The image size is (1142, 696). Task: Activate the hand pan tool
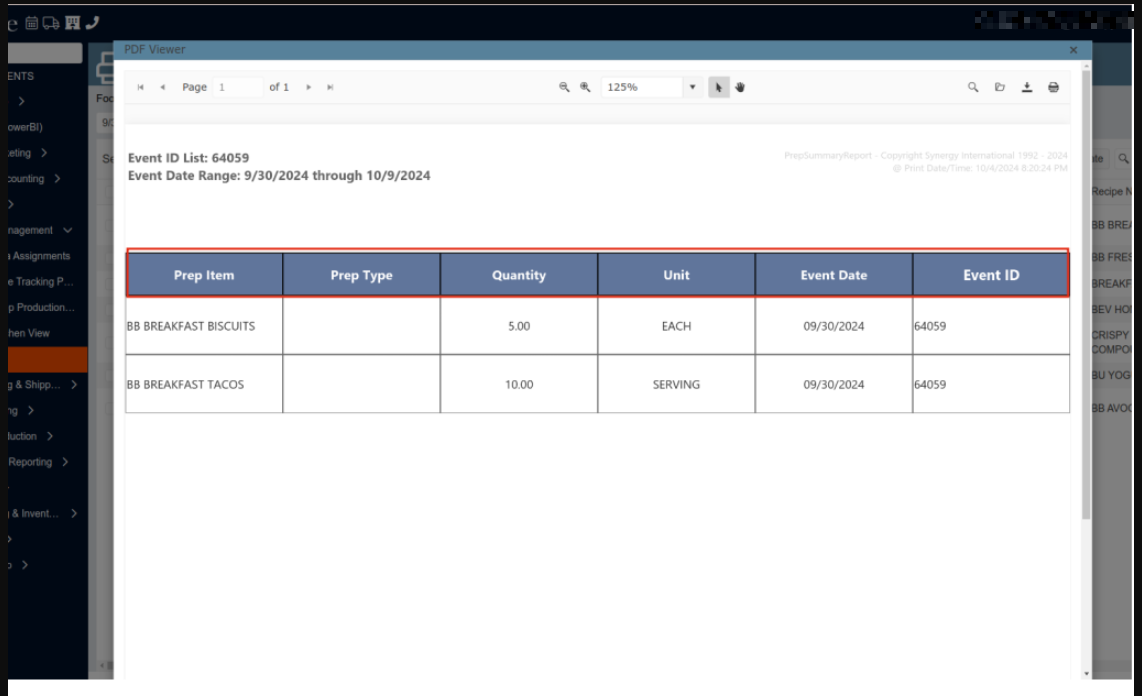(x=741, y=87)
